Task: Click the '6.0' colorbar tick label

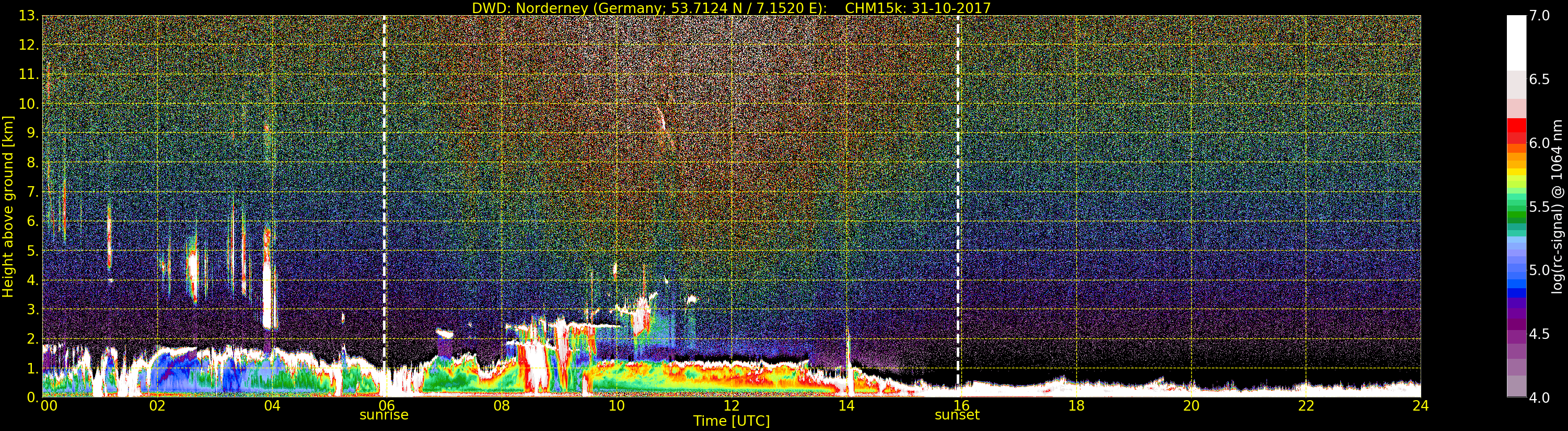Action: [x=1539, y=143]
